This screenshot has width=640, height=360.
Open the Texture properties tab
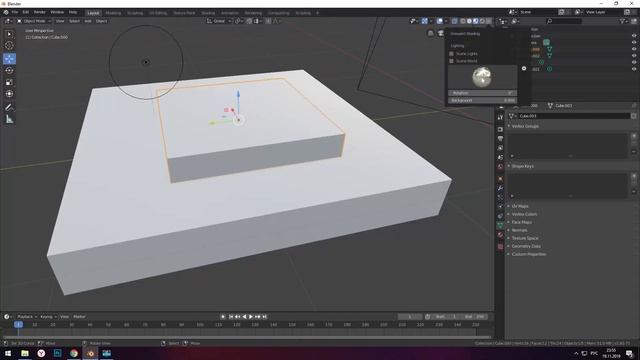(x=500, y=247)
